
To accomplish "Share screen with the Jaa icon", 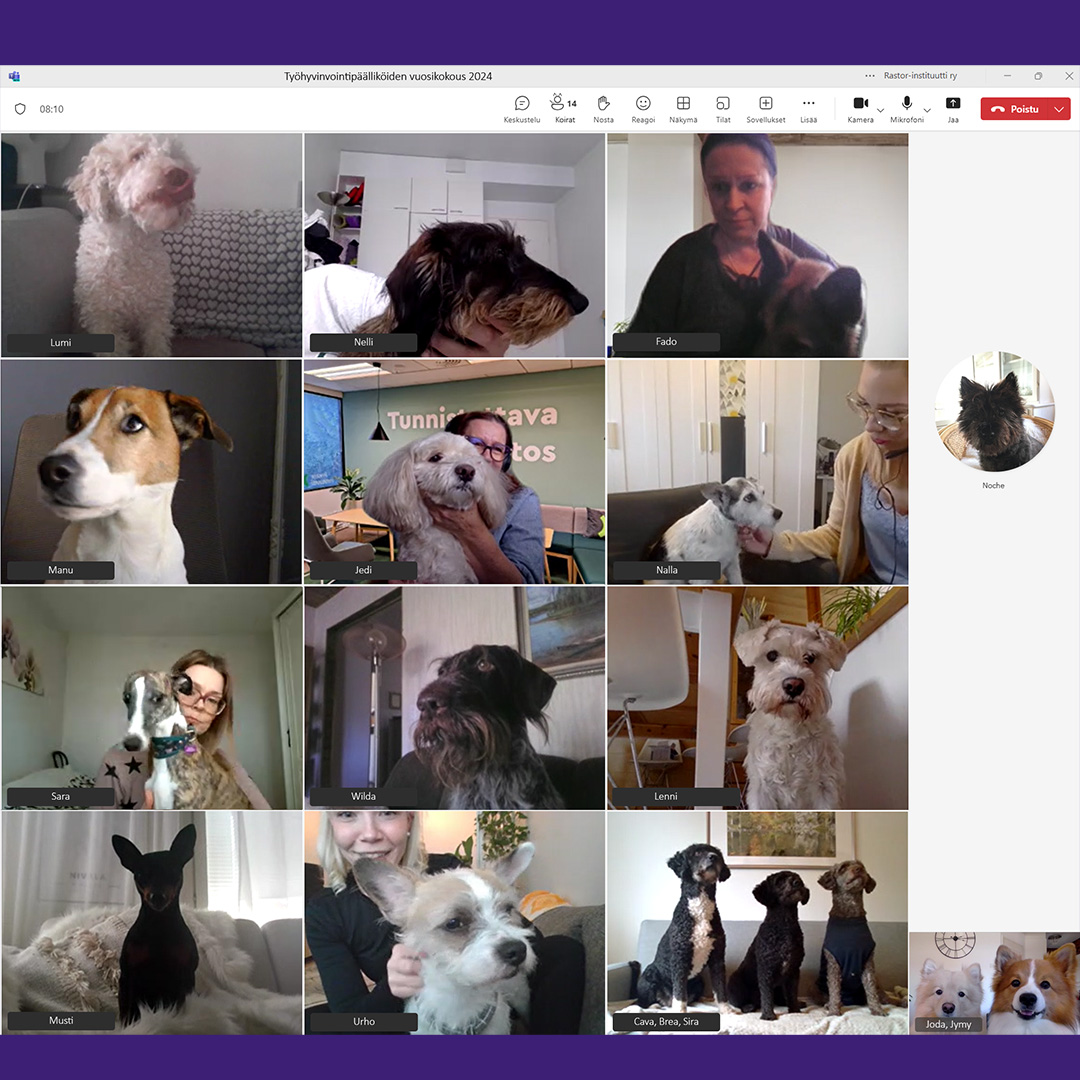I will [953, 109].
